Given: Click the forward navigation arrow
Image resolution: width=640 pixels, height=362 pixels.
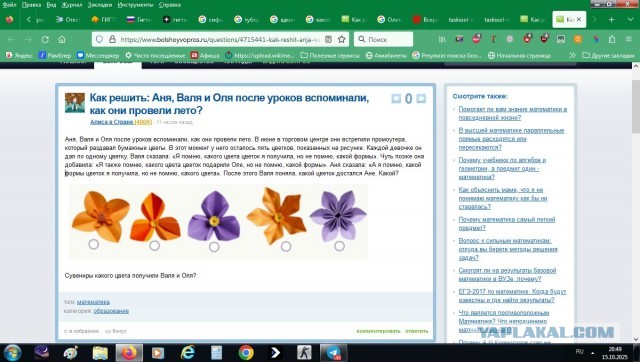Looking at the screenshot, I should [28, 40].
